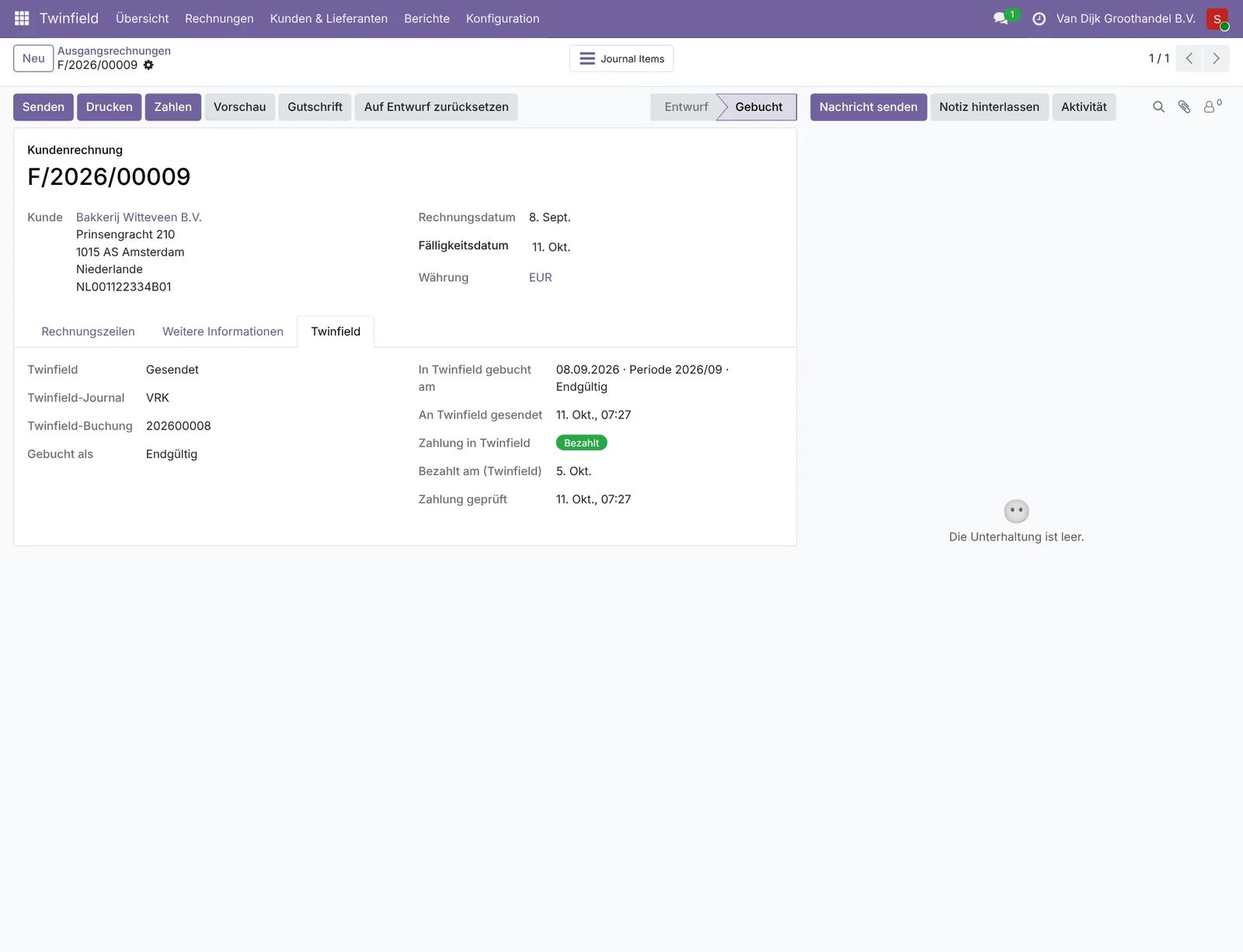The image size is (1243, 952).
Task: Click the green Bezahlt badge
Action: coord(582,443)
